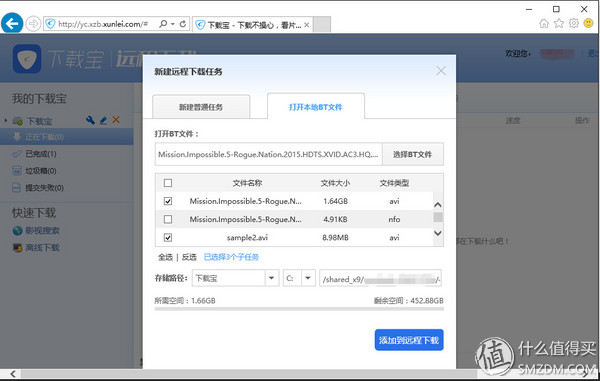Click the address bar search magnifier icon
The width and height of the screenshot is (600, 381).
[163, 24]
